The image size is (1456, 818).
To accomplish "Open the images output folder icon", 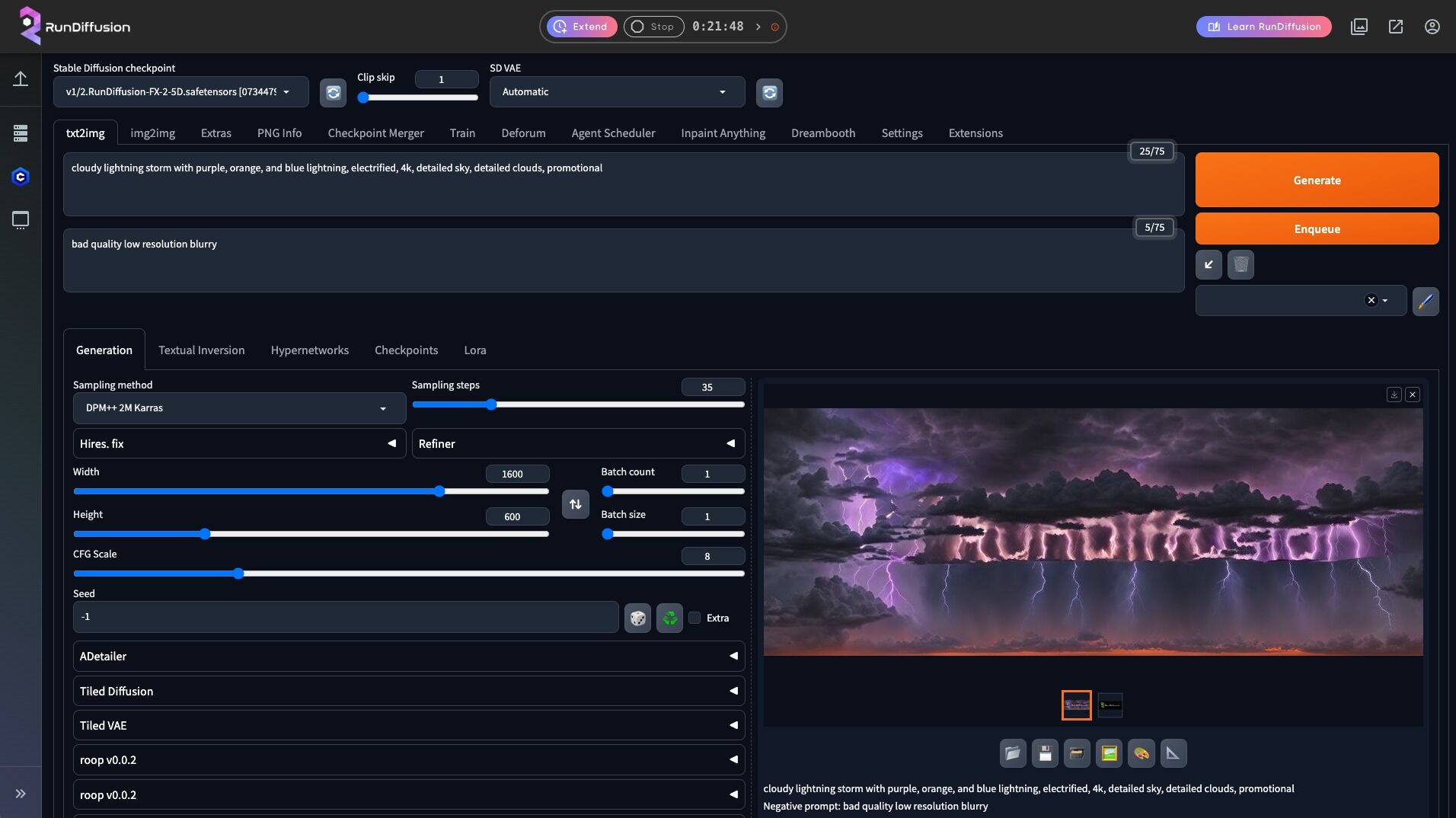I will click(x=1013, y=753).
